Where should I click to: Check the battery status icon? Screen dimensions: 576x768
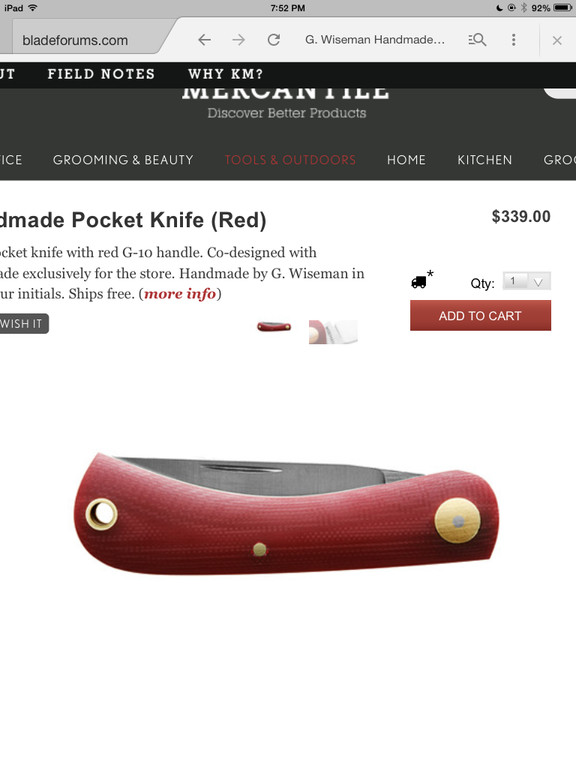click(x=562, y=8)
